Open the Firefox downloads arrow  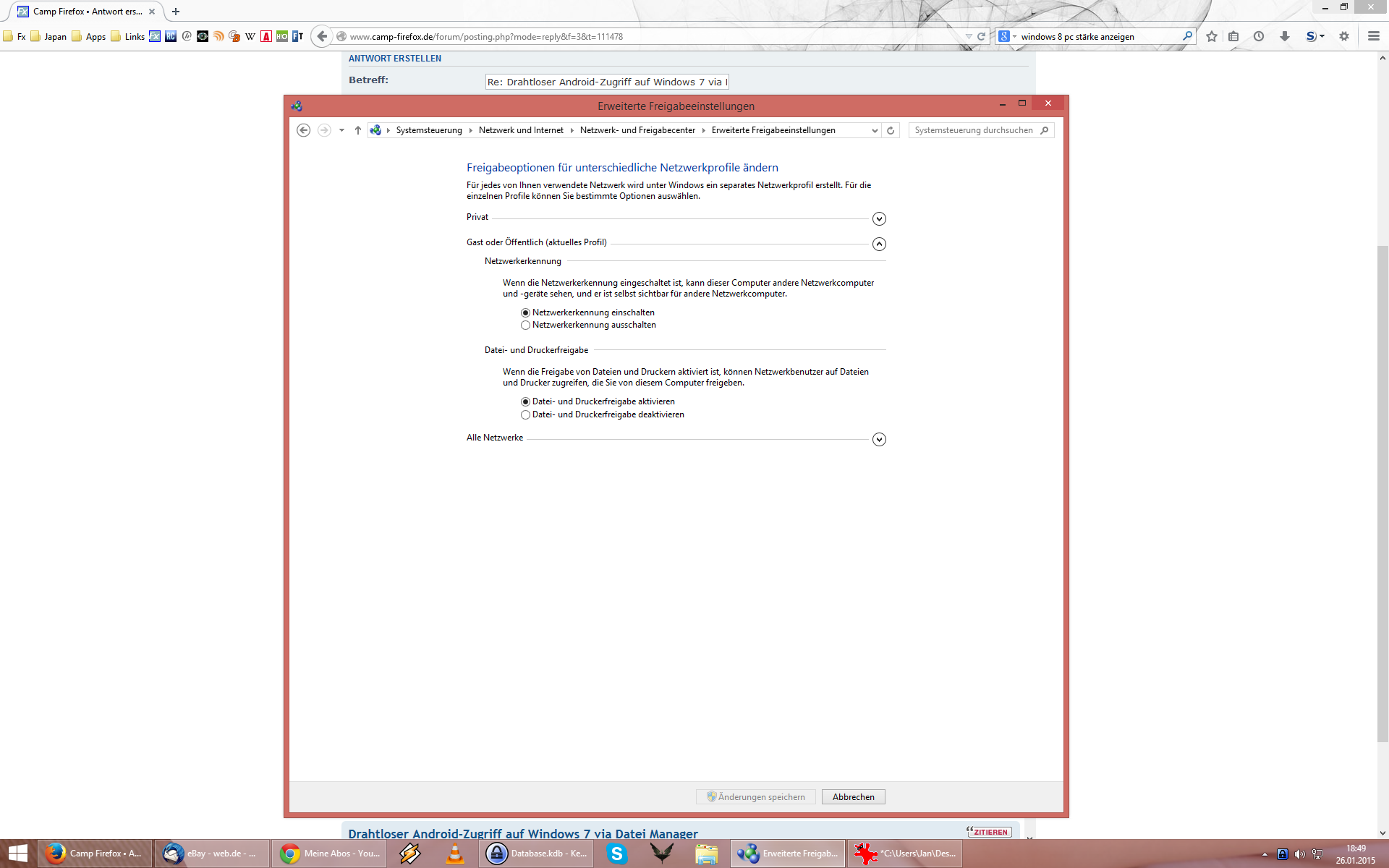(x=1284, y=36)
